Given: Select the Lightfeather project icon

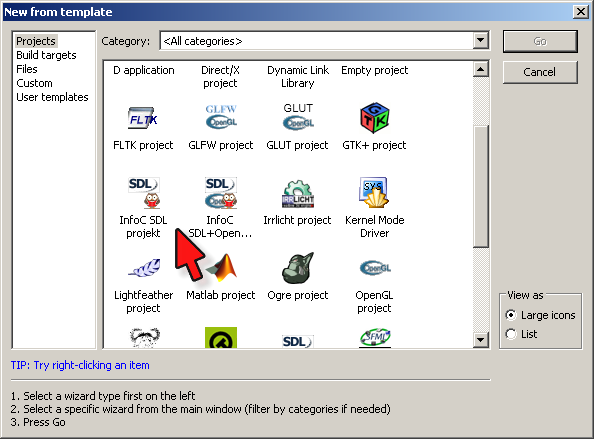Looking at the screenshot, I should click(x=144, y=268).
